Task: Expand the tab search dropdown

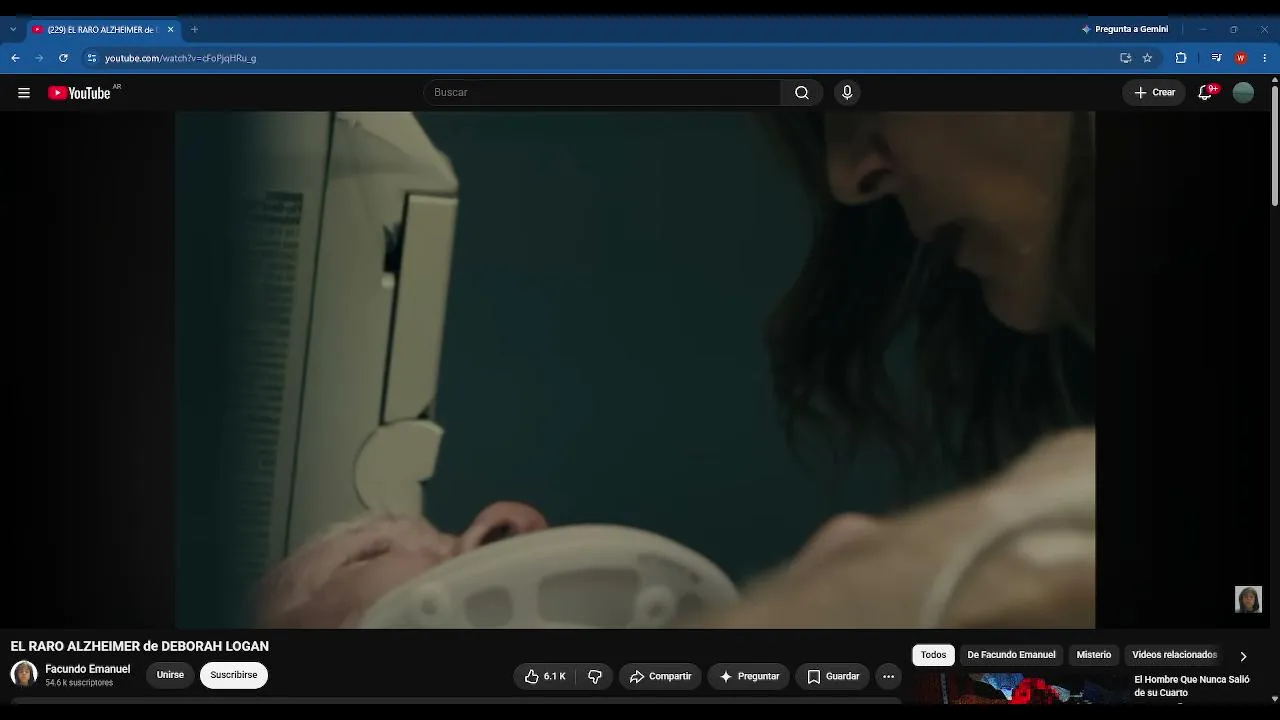Action: (x=13, y=30)
